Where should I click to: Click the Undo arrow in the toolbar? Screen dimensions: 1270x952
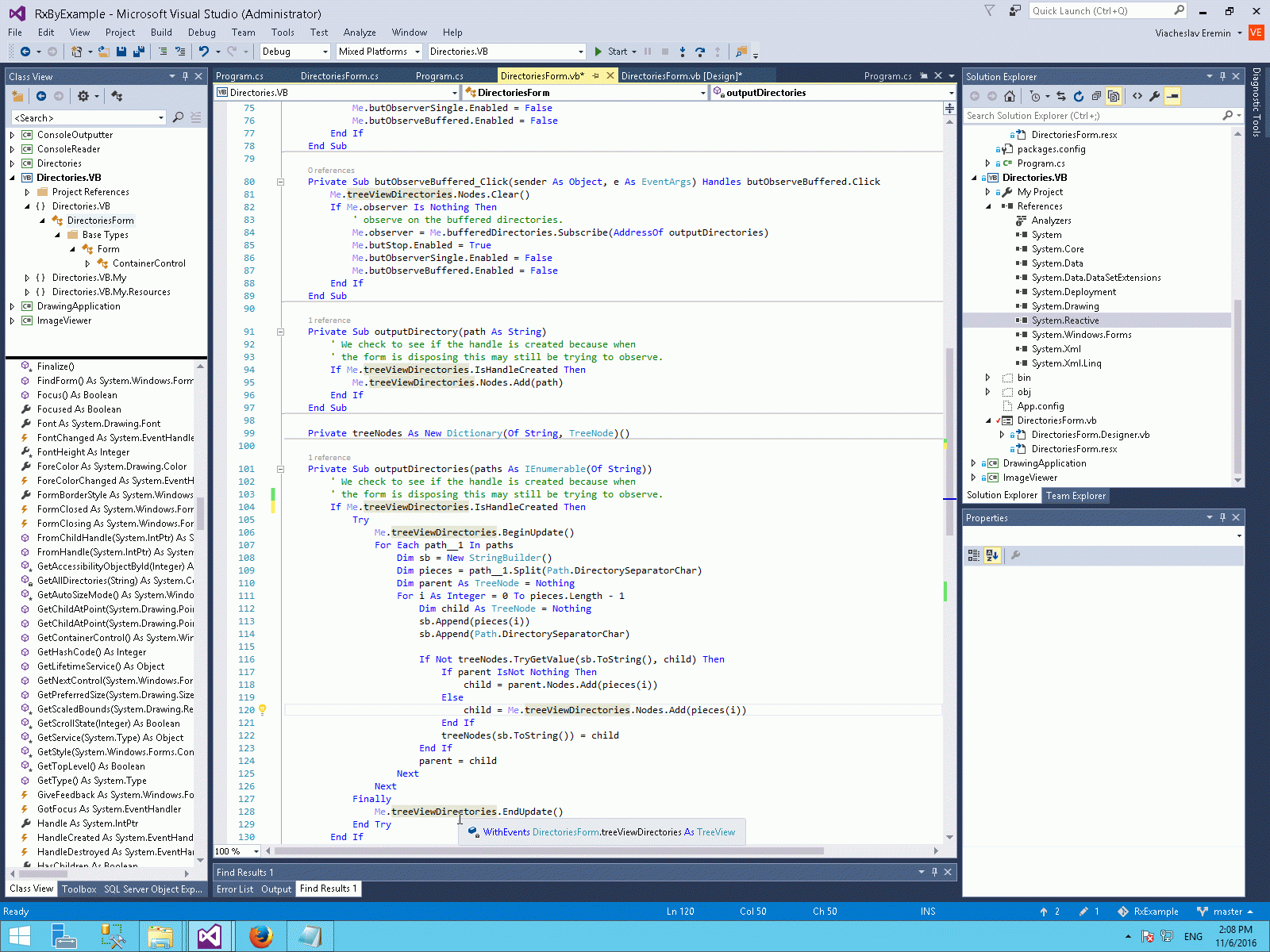[204, 52]
